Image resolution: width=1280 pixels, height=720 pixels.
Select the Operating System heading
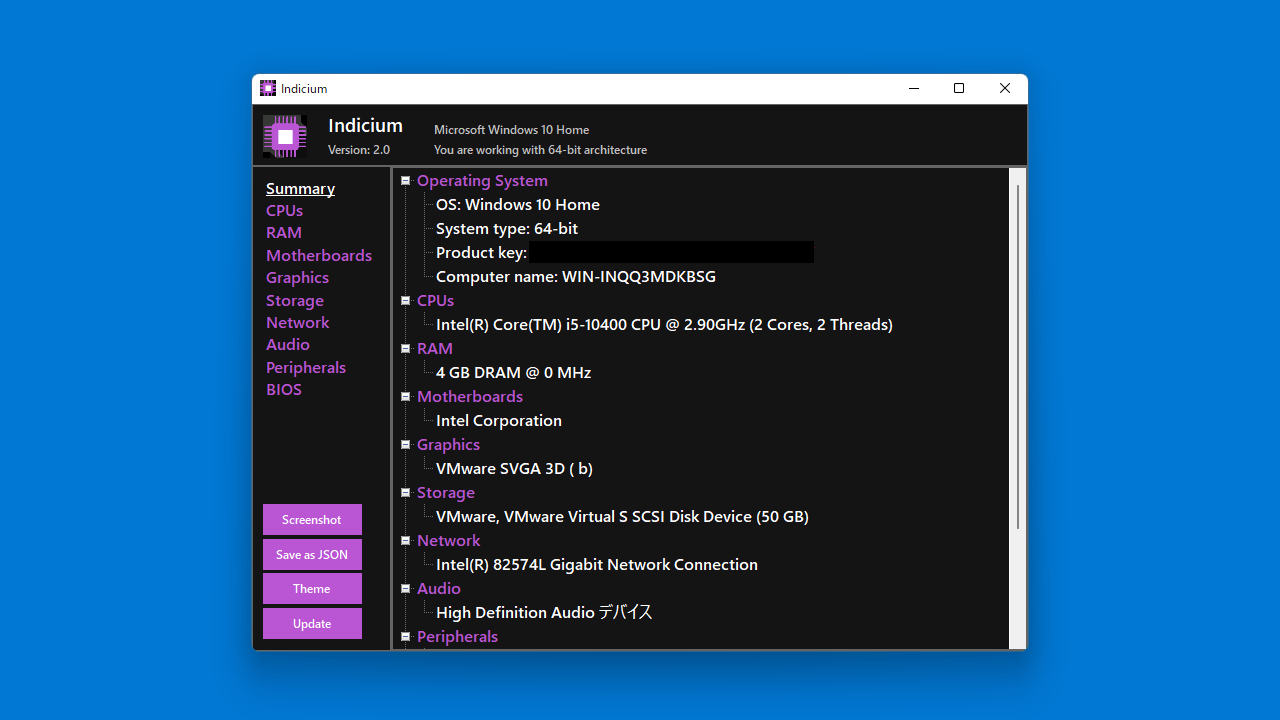482,181
